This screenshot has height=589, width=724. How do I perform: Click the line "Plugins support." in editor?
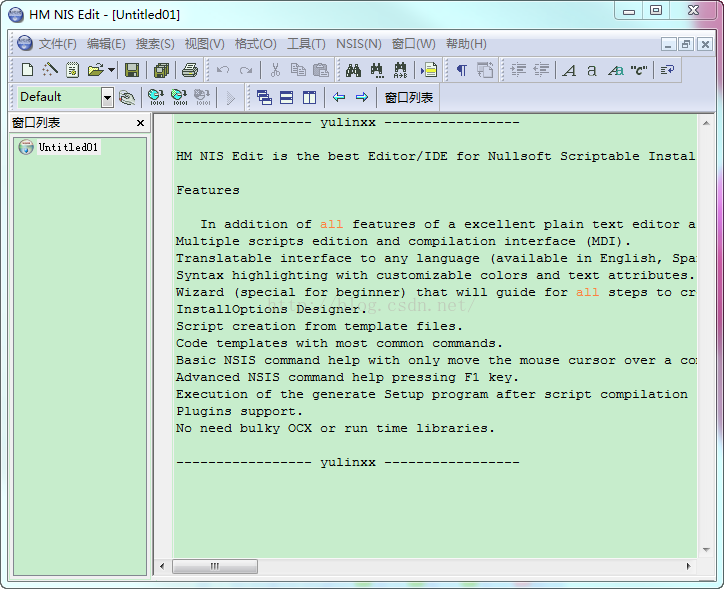(x=239, y=411)
